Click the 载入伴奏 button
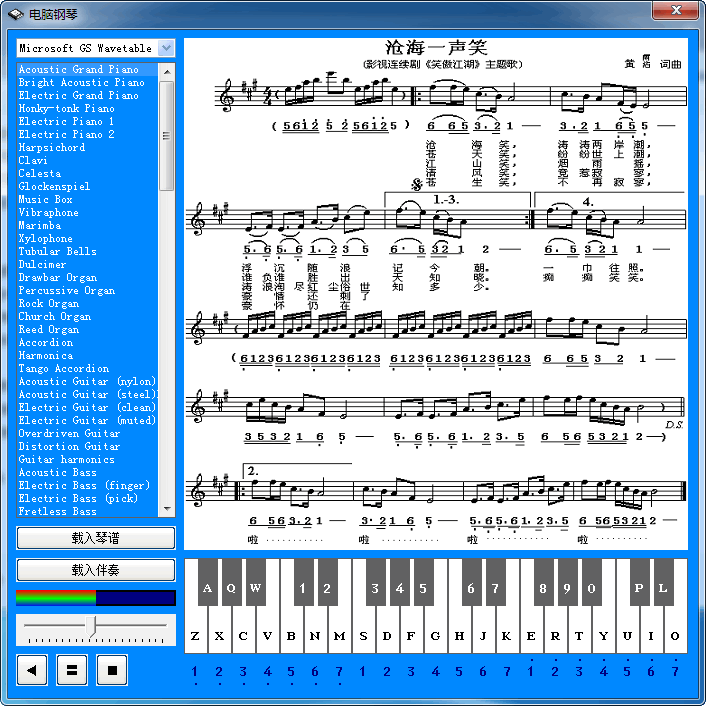Screen dimensions: 706x706 tap(95, 570)
